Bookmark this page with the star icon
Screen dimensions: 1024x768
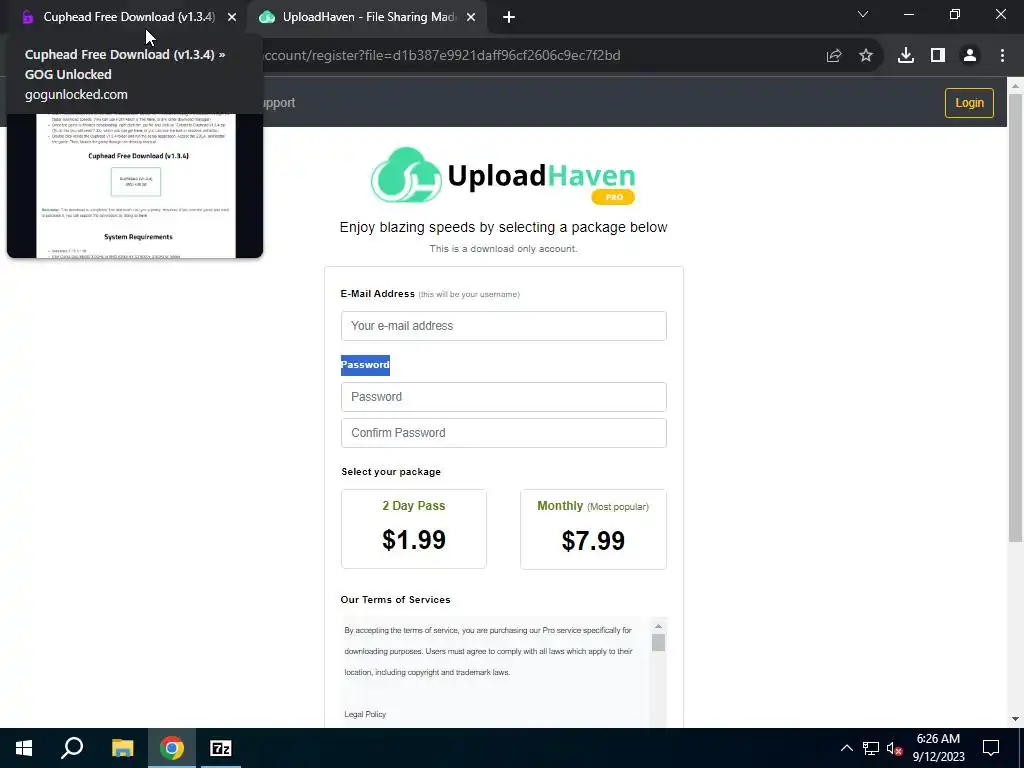pyautogui.click(x=866, y=56)
